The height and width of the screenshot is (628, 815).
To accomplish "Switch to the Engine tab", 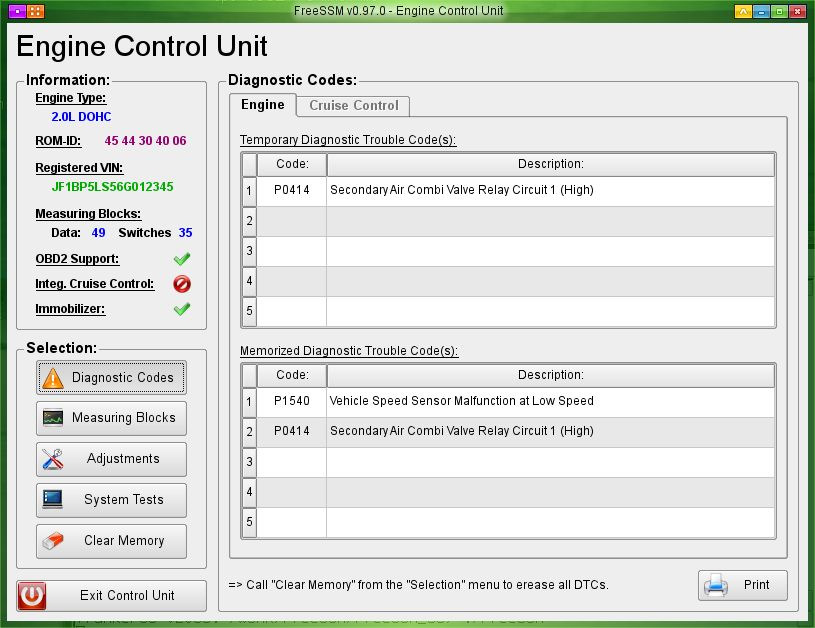I will coord(263,105).
